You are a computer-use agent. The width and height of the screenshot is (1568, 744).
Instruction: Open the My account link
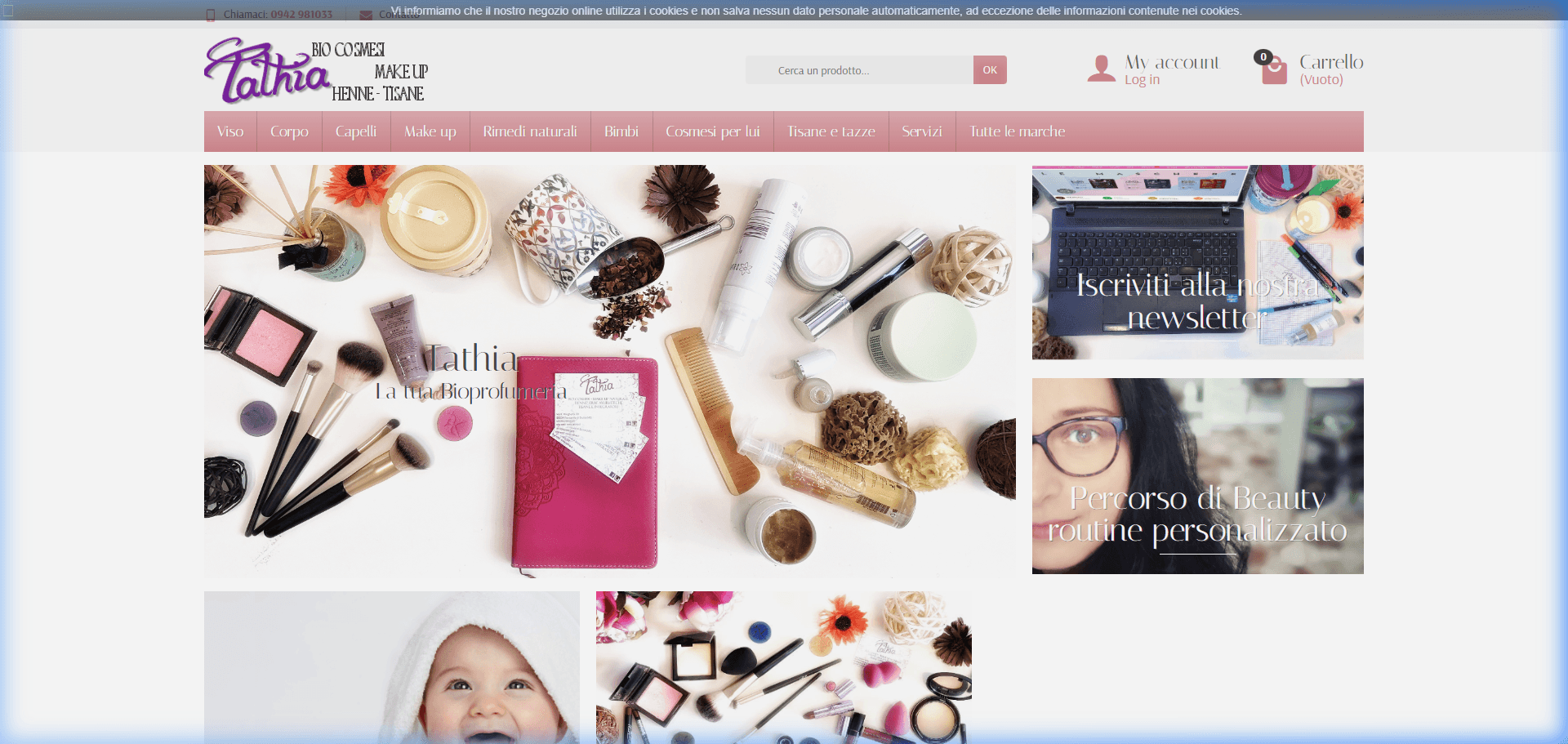pos(1172,62)
